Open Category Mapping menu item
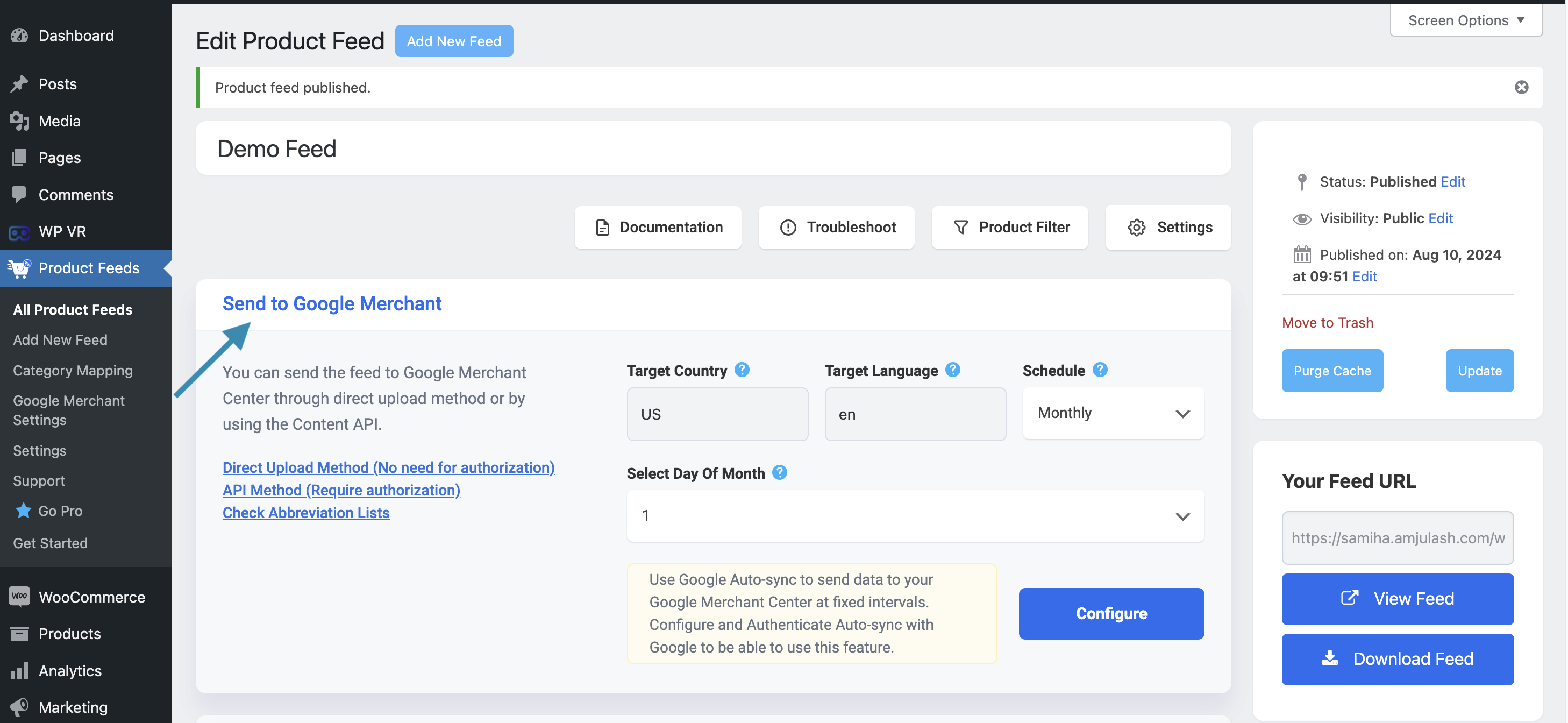The width and height of the screenshot is (1568, 723). 73,370
